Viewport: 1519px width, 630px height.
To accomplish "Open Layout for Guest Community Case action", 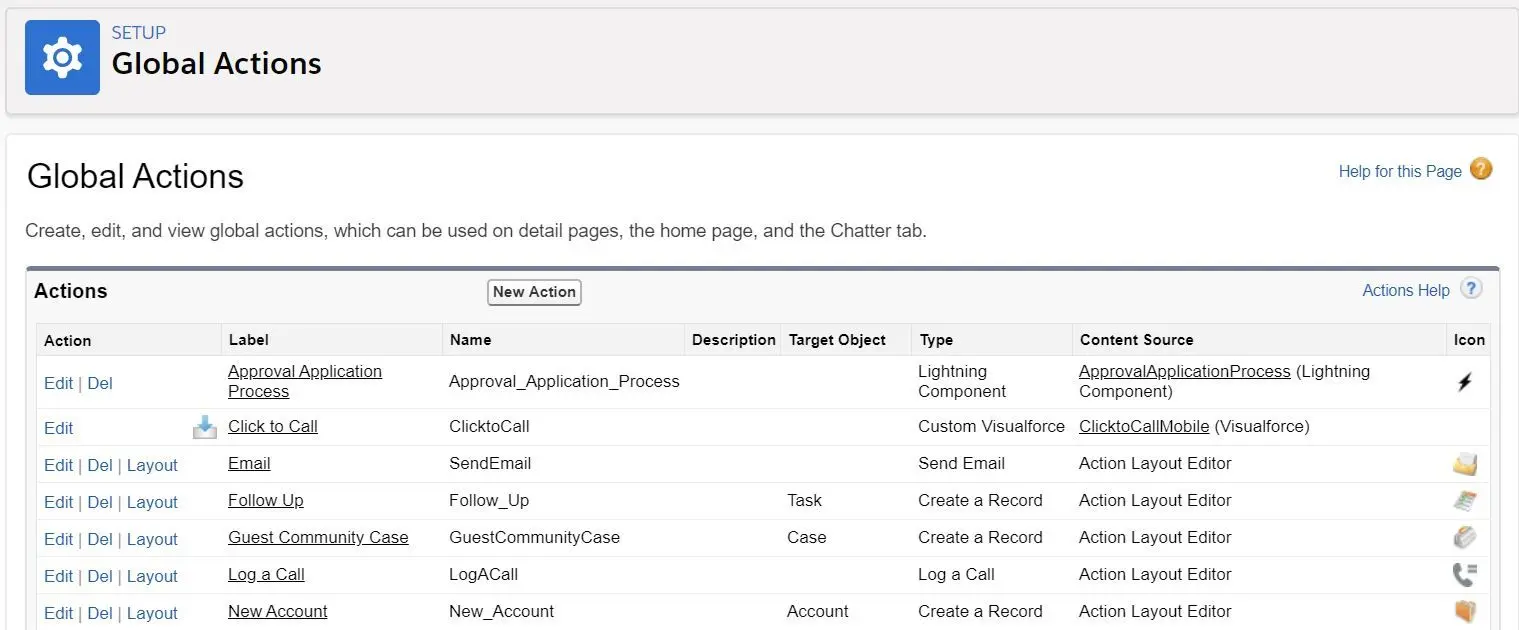I will pyautogui.click(x=152, y=539).
